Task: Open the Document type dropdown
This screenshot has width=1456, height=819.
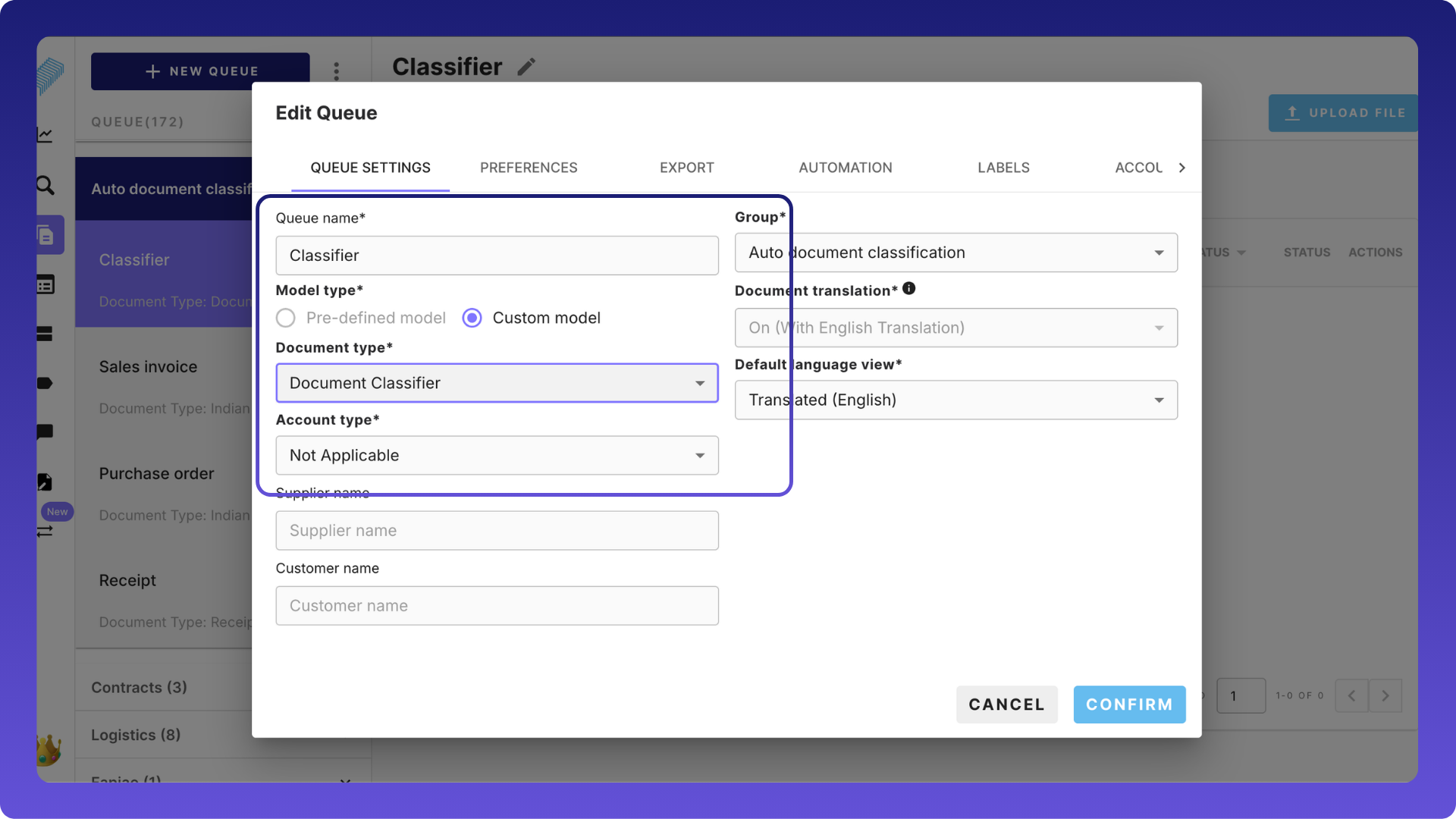Action: click(497, 383)
